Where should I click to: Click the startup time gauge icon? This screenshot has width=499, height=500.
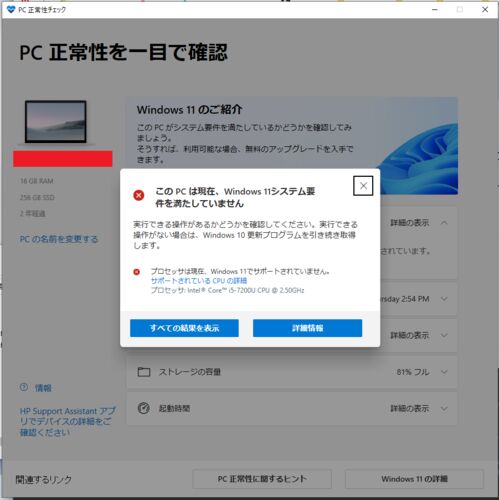pos(144,408)
